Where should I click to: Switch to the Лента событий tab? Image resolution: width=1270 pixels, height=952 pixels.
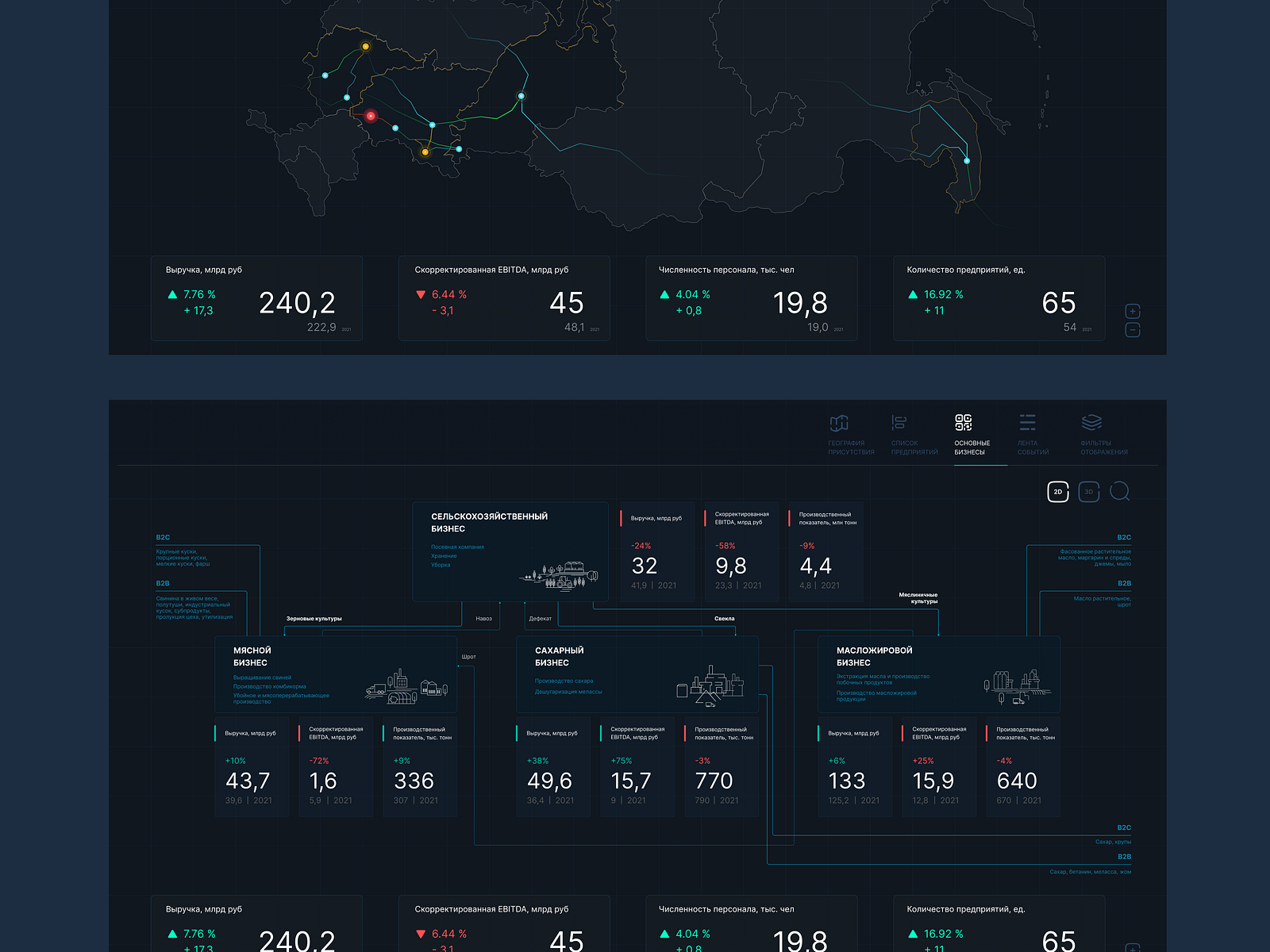point(1033,436)
